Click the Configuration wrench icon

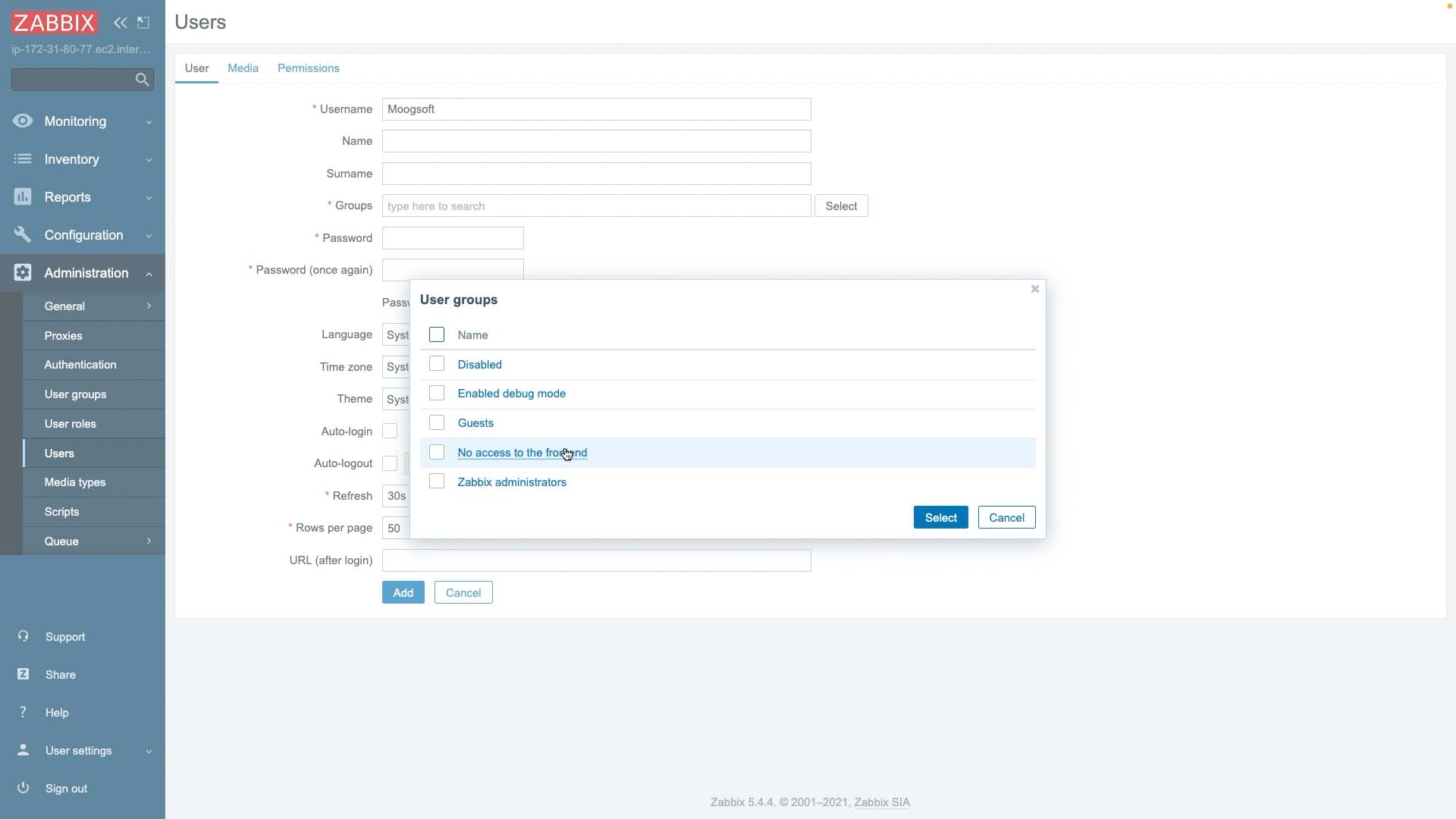[23, 234]
